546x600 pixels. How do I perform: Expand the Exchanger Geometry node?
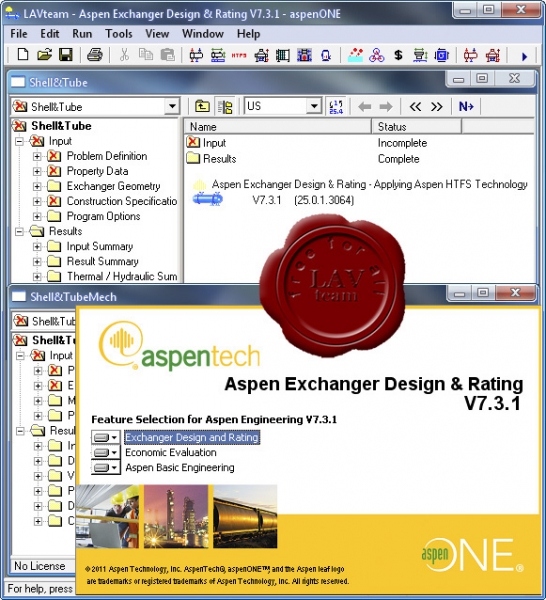(x=37, y=186)
